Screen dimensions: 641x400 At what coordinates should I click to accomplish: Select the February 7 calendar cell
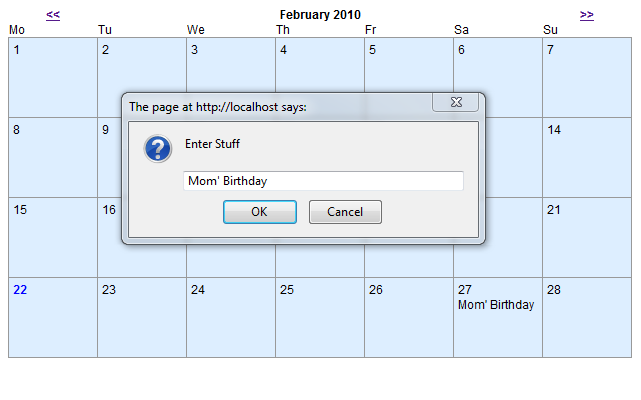pos(587,77)
